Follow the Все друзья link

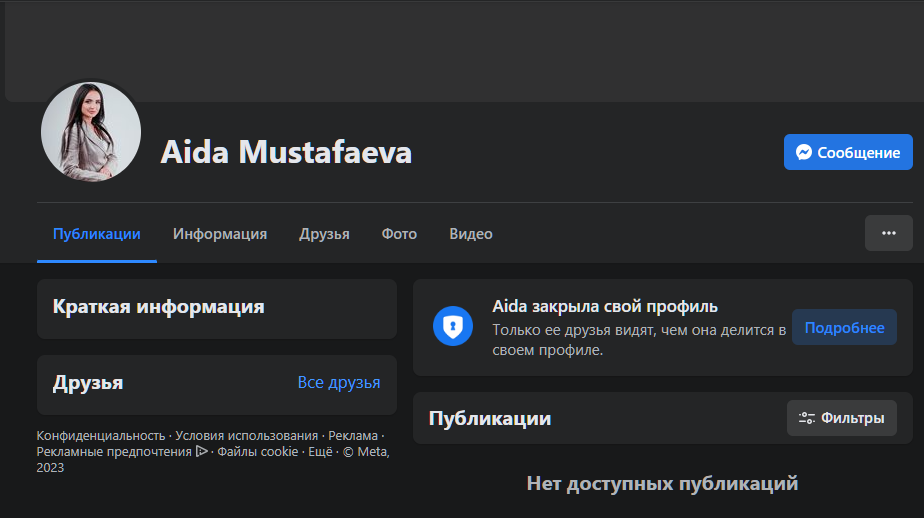(x=339, y=382)
